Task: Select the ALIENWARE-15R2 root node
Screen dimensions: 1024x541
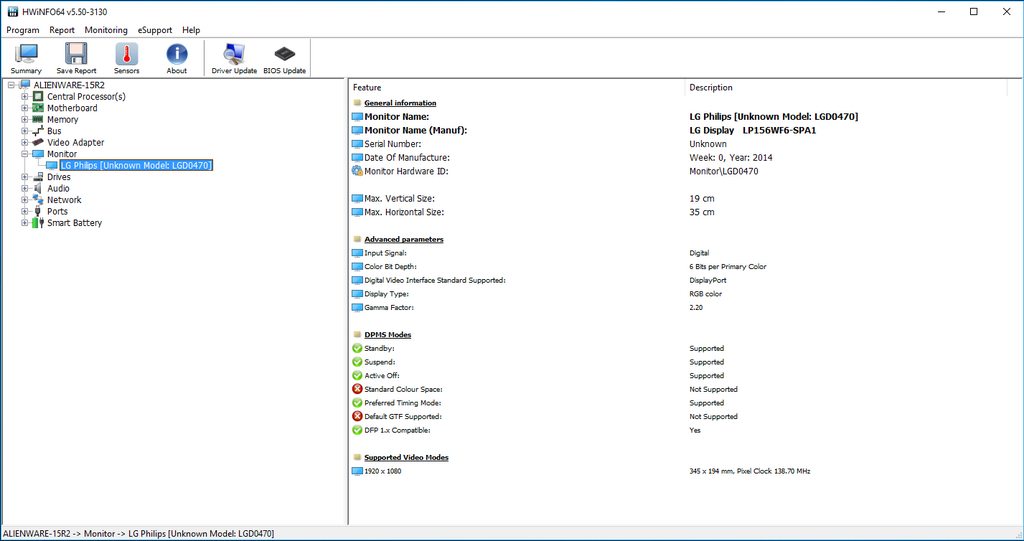Action: [69, 85]
